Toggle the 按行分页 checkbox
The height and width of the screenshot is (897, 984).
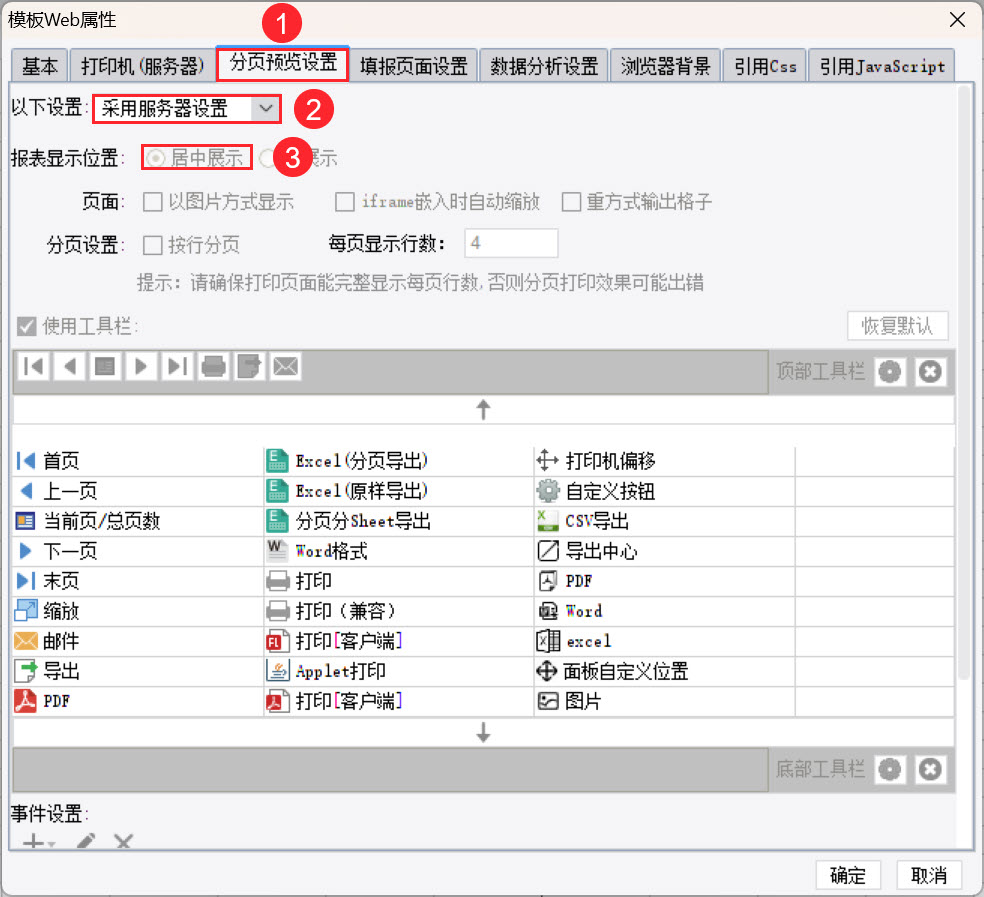tap(153, 245)
